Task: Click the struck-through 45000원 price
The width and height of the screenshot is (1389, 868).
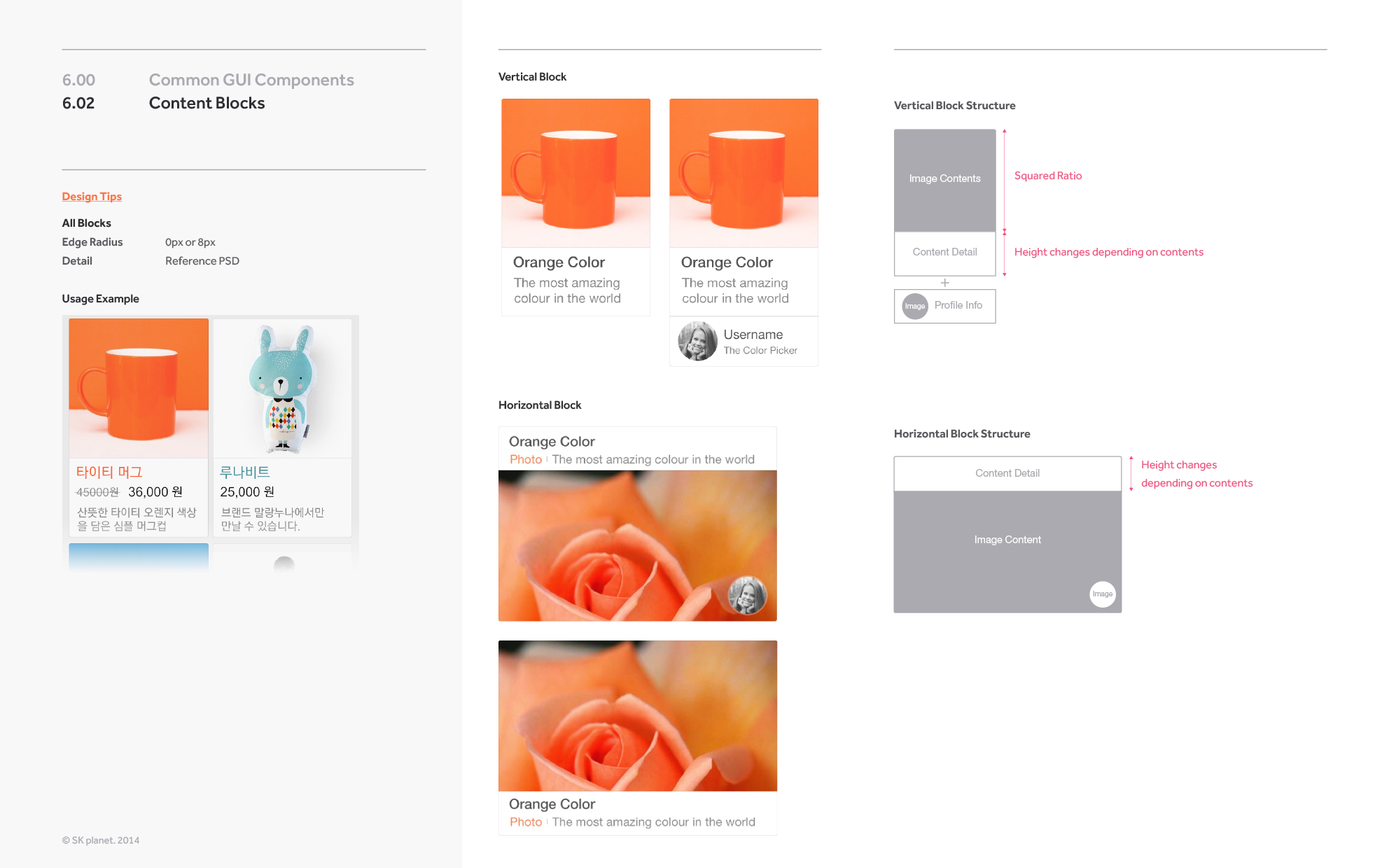Action: pos(97,492)
